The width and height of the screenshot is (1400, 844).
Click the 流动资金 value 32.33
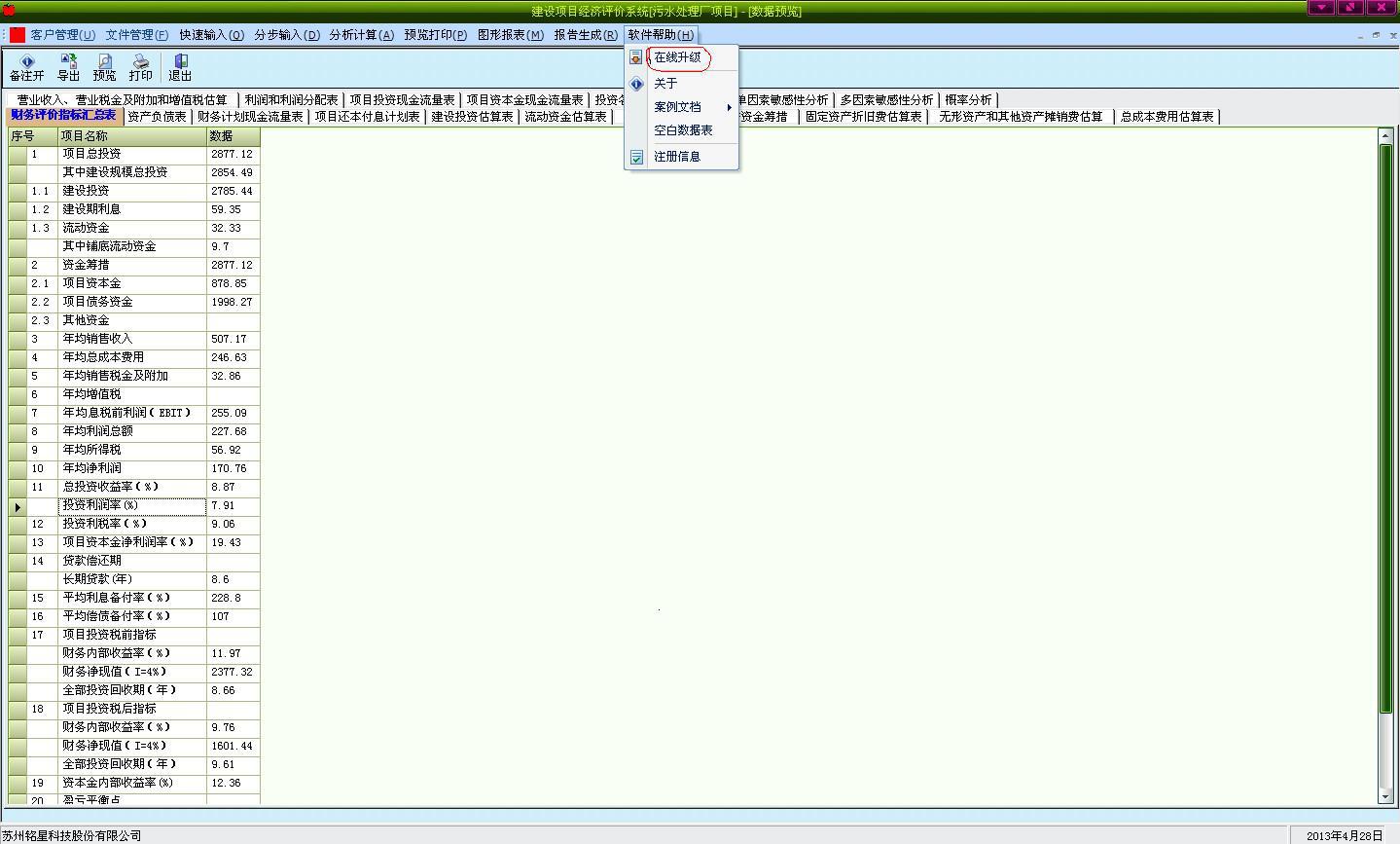(233, 228)
